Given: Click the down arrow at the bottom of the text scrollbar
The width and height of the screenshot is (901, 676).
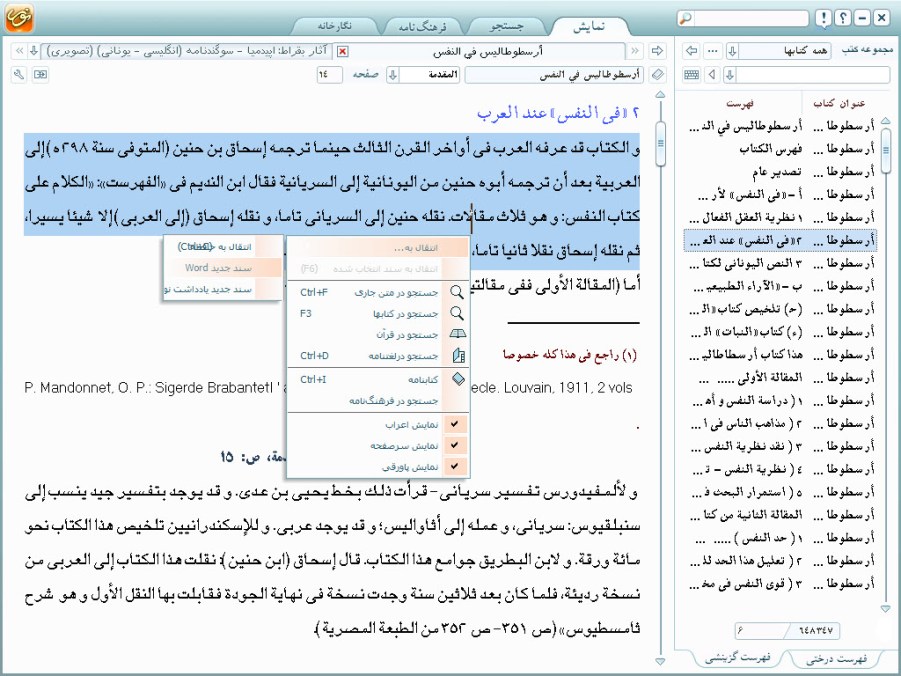Looking at the screenshot, I should [x=660, y=662].
